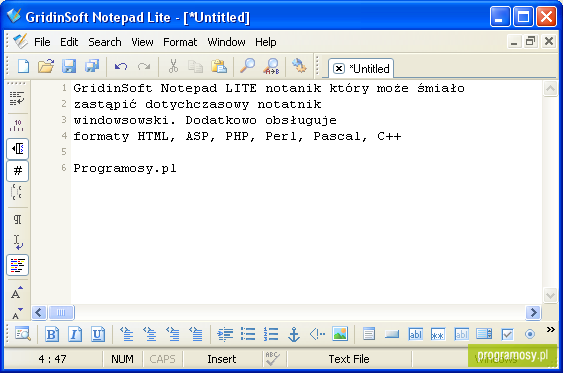Paste from the clipboard icon

[219, 66]
